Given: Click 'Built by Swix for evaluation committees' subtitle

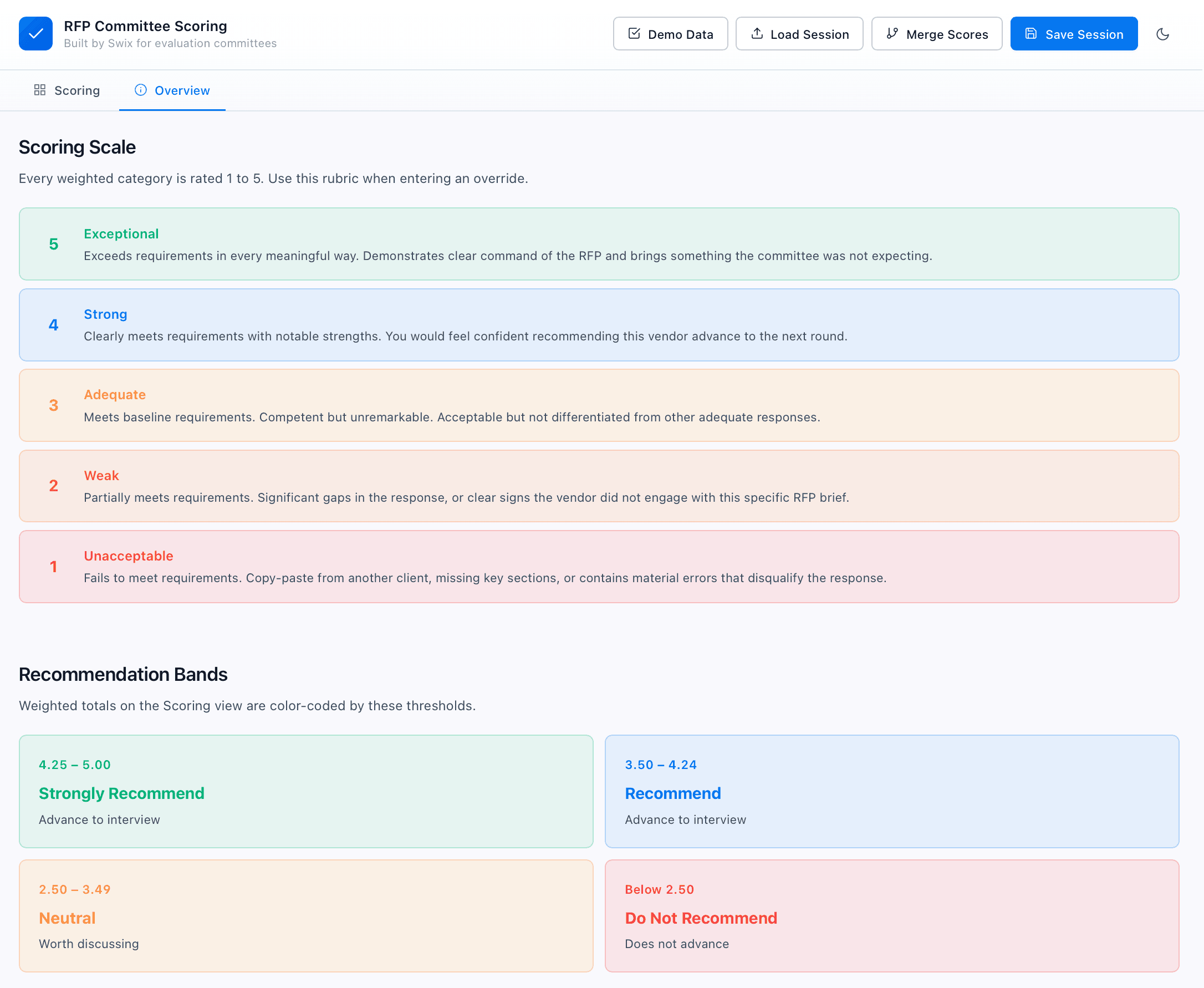Looking at the screenshot, I should coord(170,43).
